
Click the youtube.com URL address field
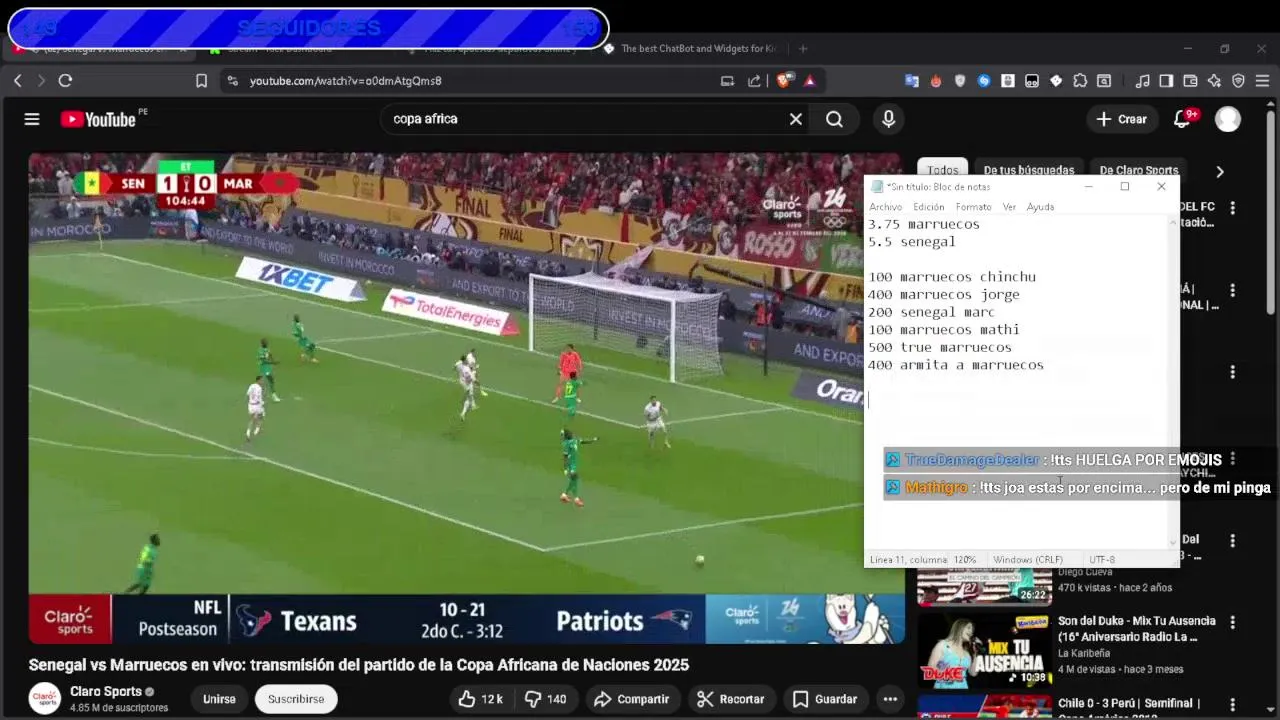click(x=345, y=81)
